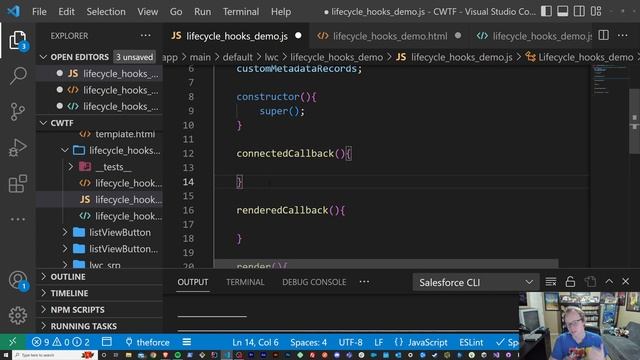
Task: Open the output log in editor
Action: click(x=590, y=282)
